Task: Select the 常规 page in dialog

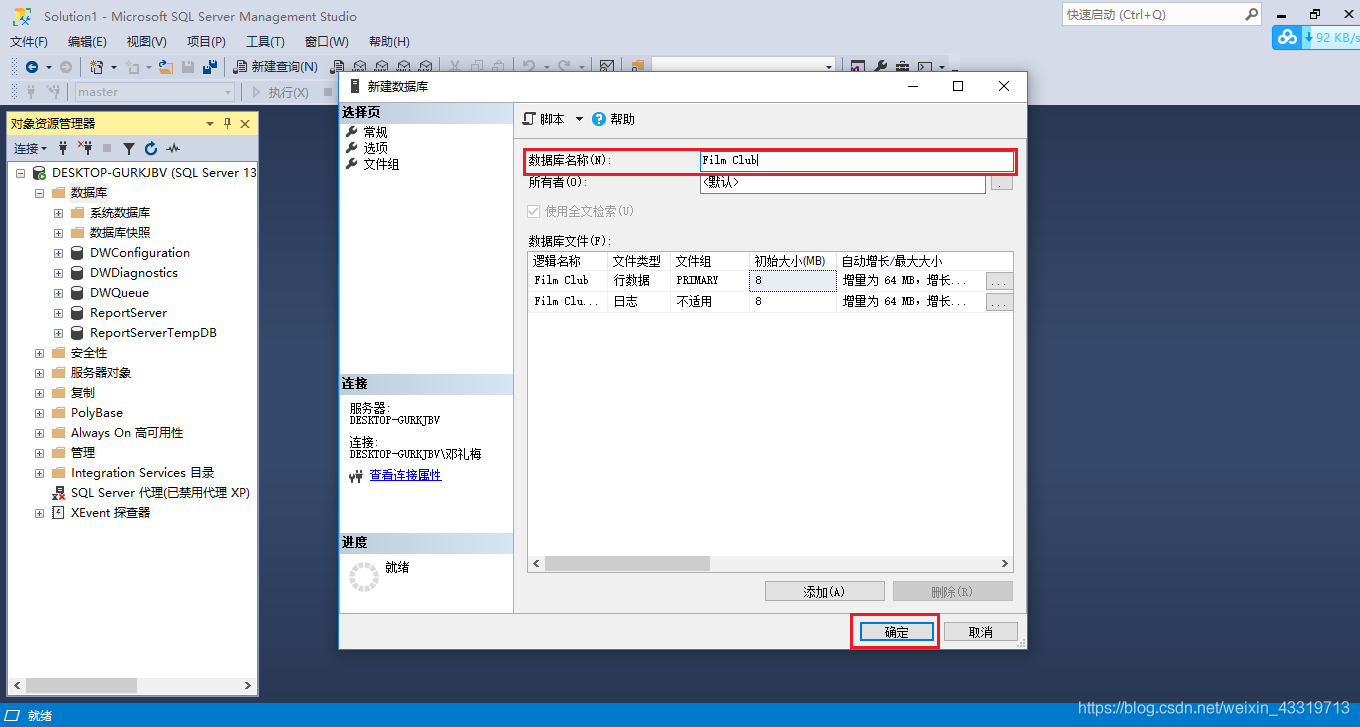Action: click(x=375, y=132)
